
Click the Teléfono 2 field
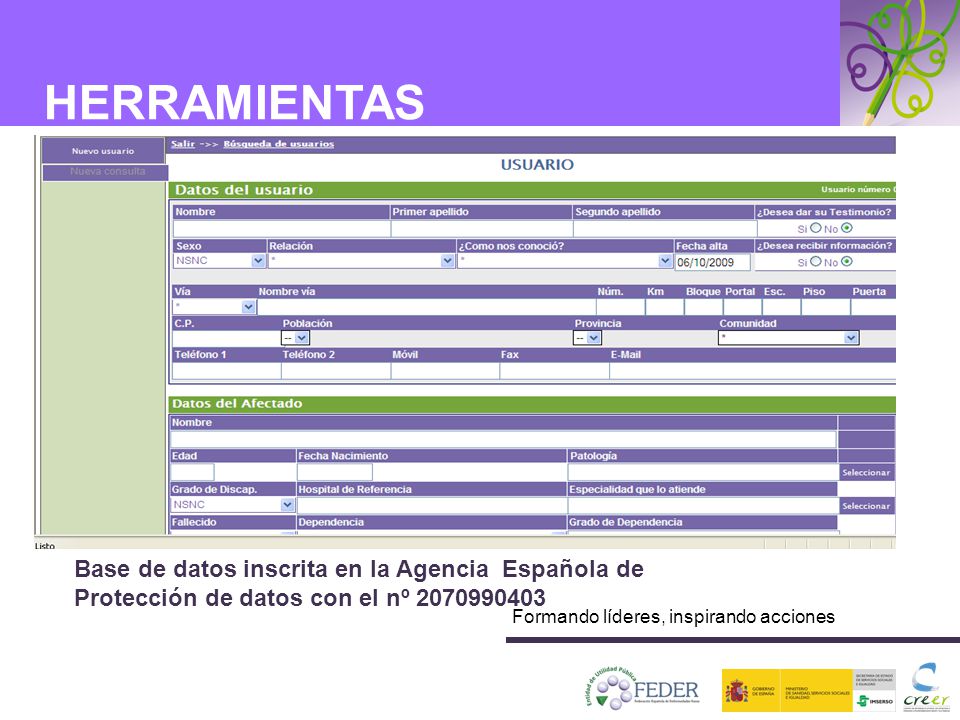click(336, 370)
